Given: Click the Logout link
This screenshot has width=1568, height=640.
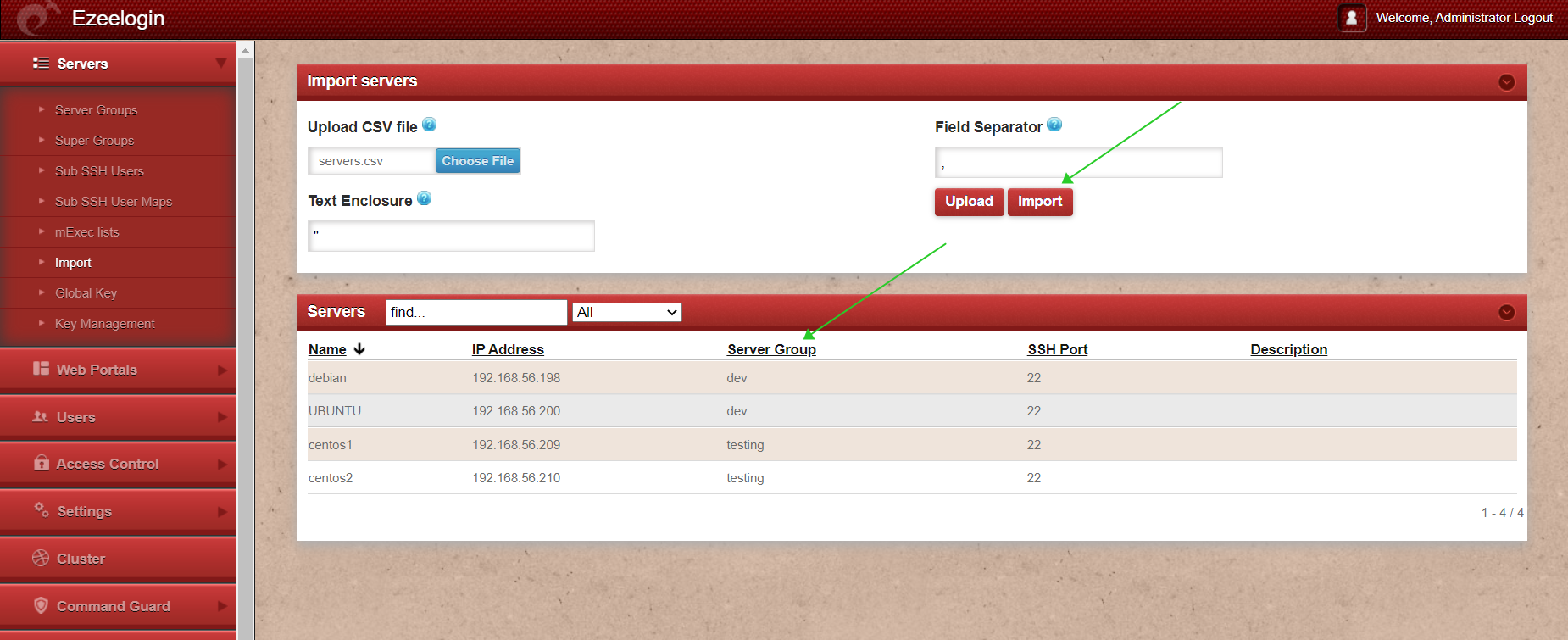Looking at the screenshot, I should coord(1532,18).
